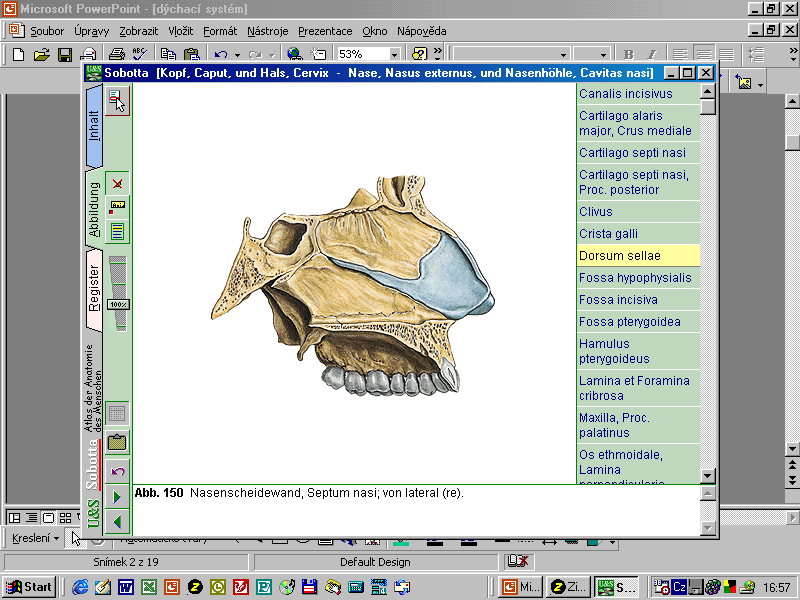The width and height of the screenshot is (800, 600).
Task: Click the Sobotta label-marker icon
Action: [x=117, y=207]
